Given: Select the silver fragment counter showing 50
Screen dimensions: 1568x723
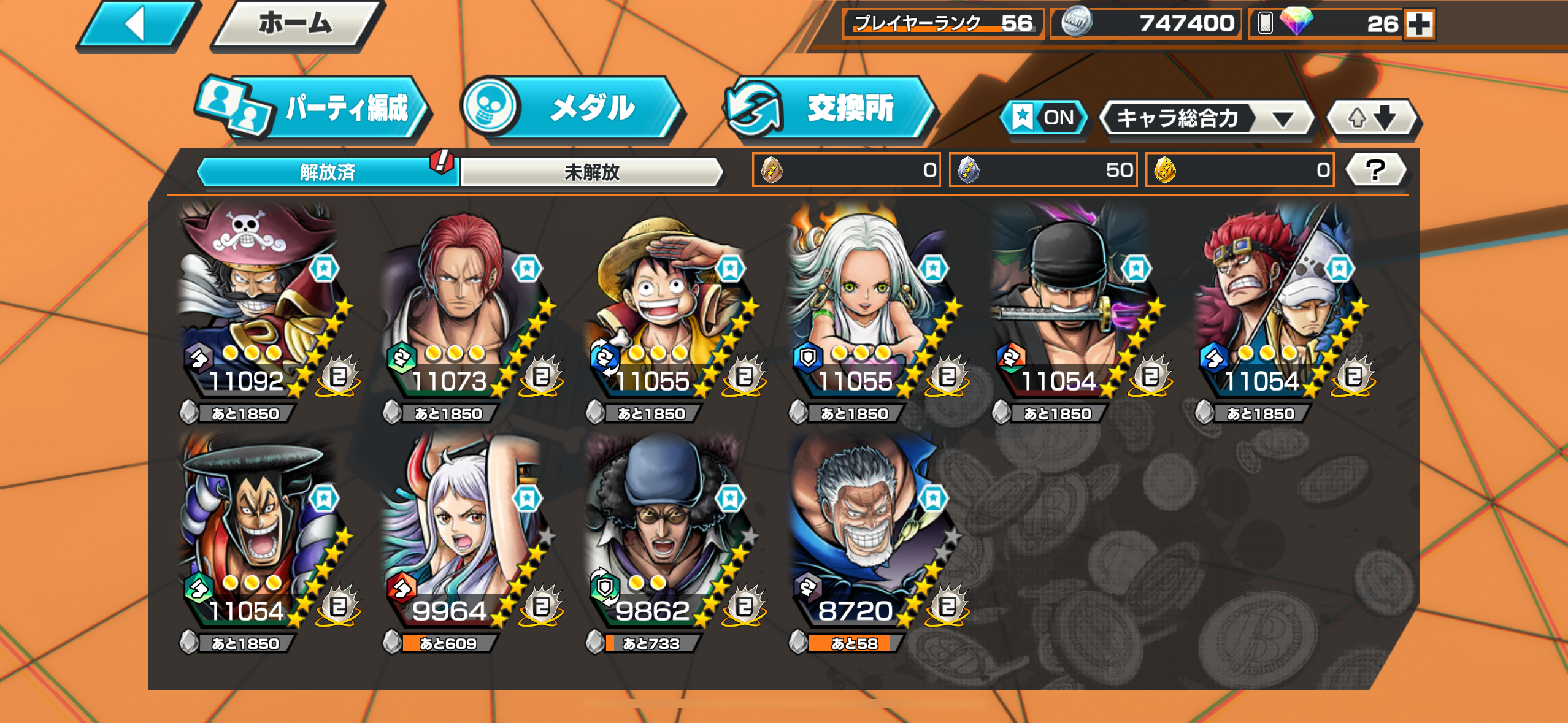Looking at the screenshot, I should click(x=1043, y=170).
